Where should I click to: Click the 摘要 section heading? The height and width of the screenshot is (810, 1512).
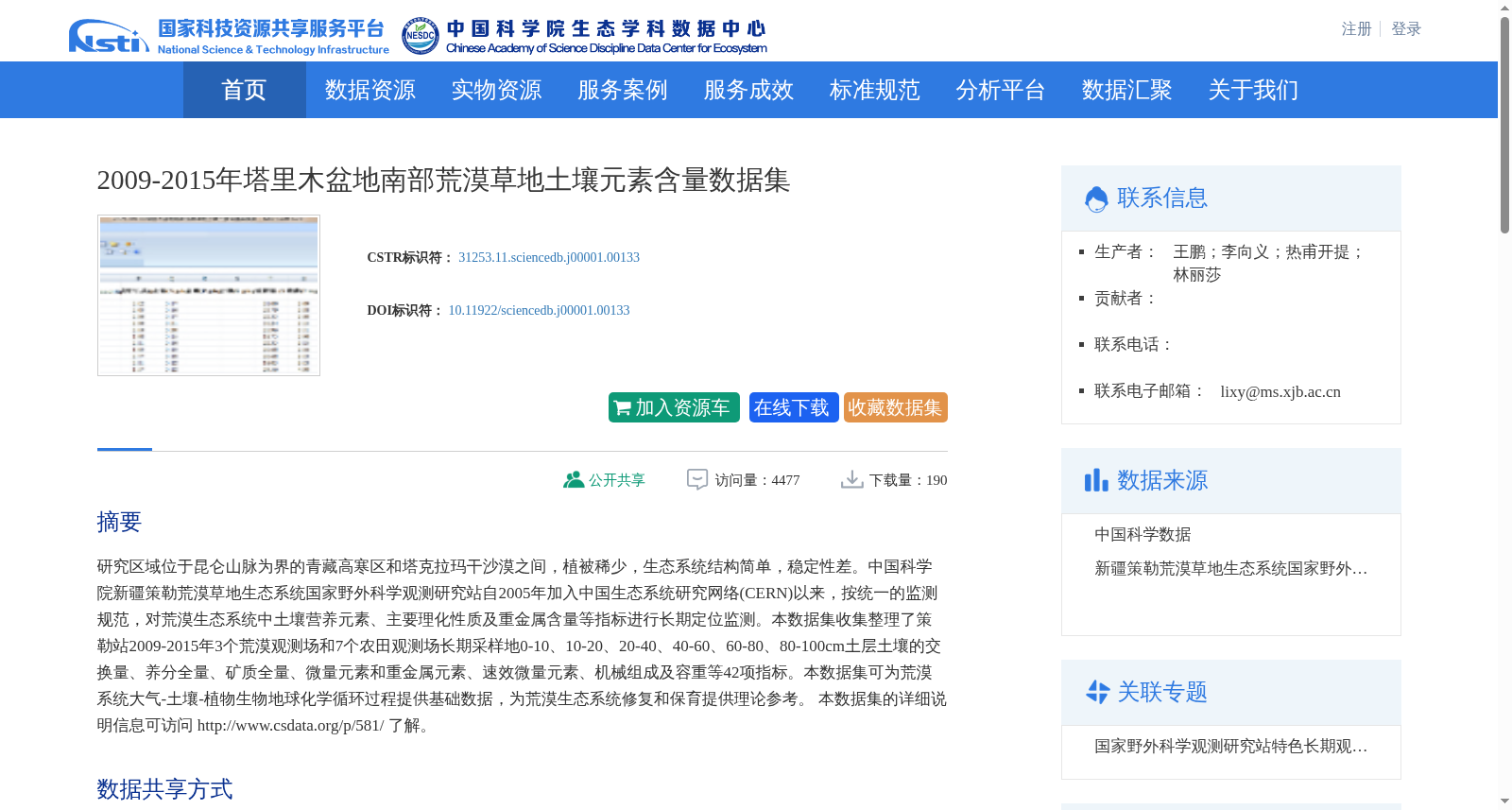119,522
